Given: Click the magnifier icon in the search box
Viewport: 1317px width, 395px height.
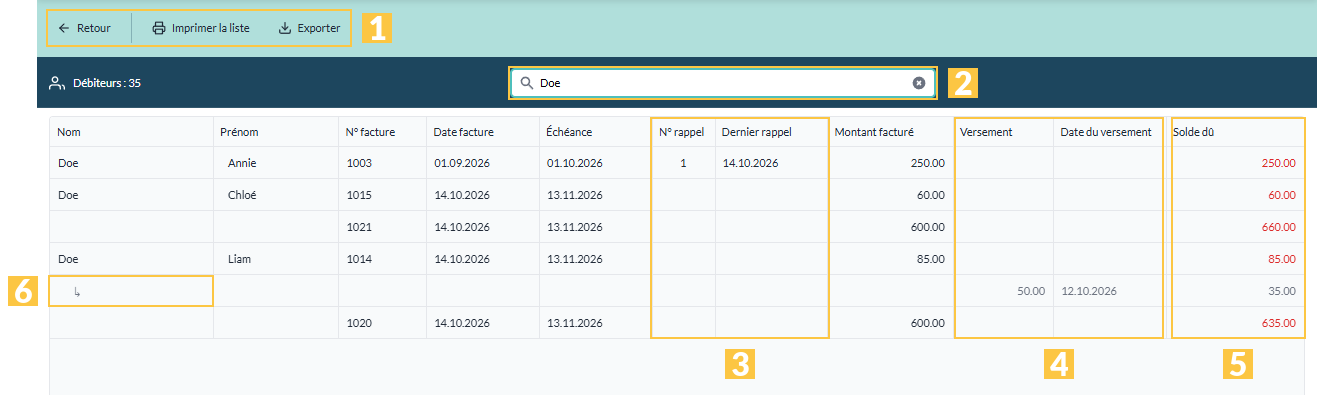Looking at the screenshot, I should click(526, 83).
